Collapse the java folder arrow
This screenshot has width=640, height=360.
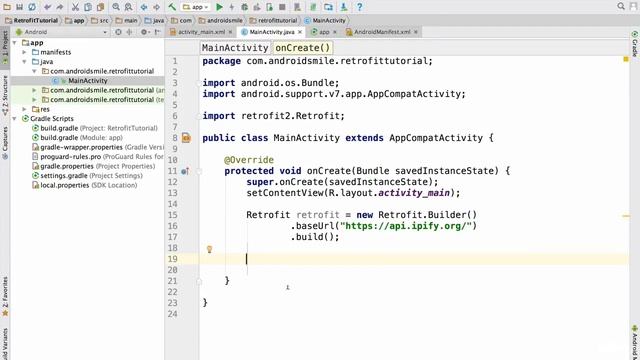point(24,62)
